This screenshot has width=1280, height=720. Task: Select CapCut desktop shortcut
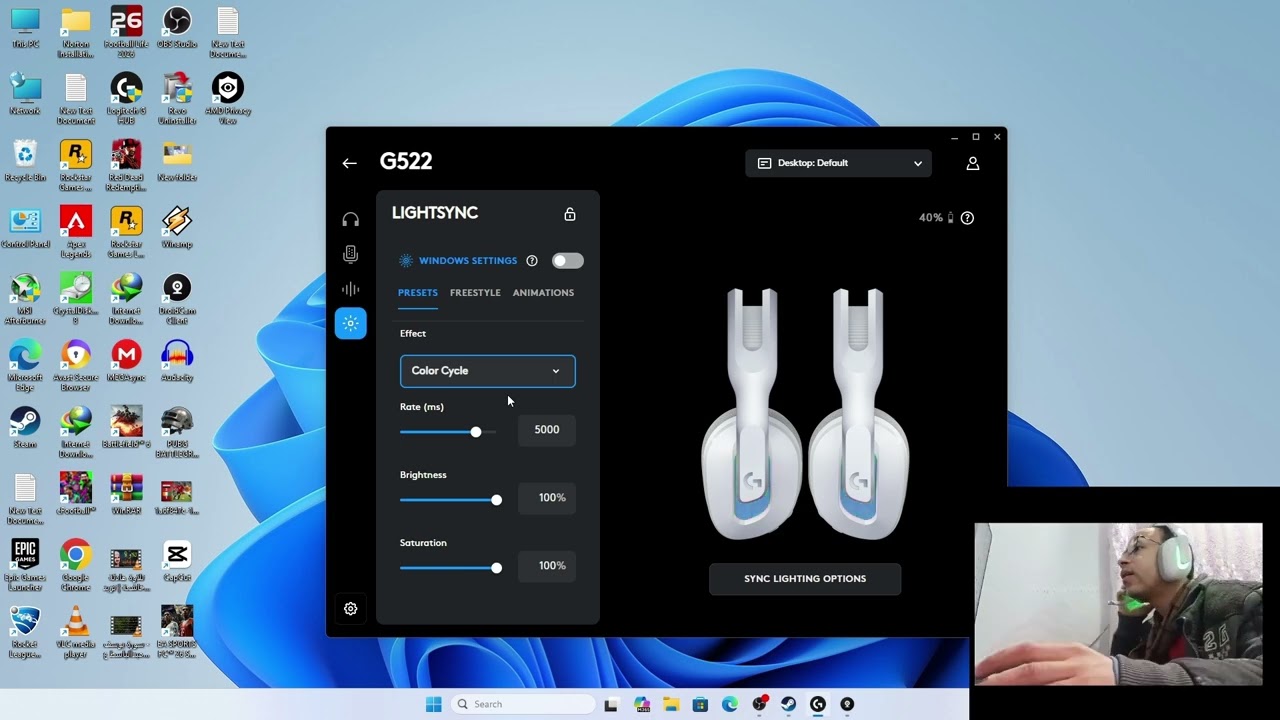click(x=177, y=561)
